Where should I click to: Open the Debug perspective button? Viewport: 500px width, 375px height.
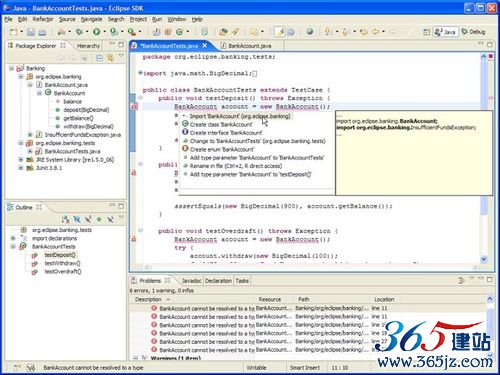tap(473, 32)
